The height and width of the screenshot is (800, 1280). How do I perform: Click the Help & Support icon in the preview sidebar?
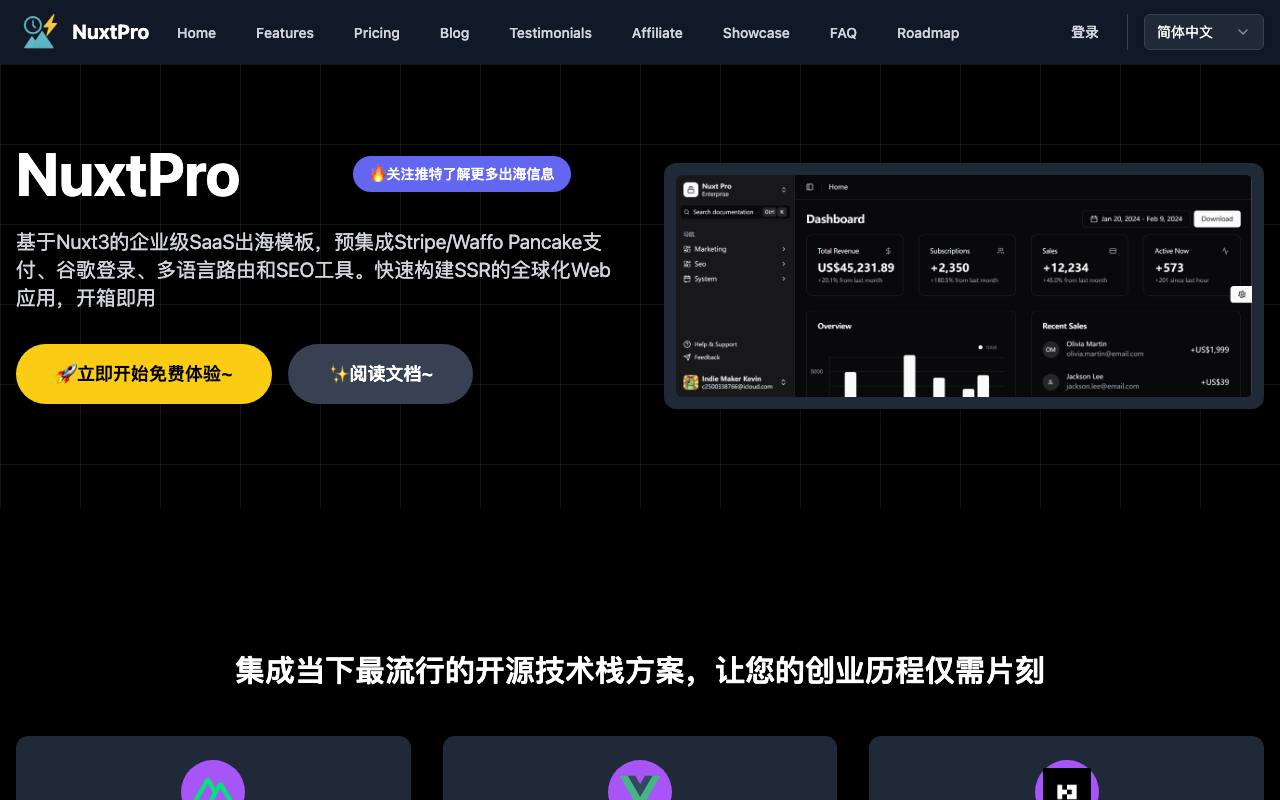pos(687,344)
